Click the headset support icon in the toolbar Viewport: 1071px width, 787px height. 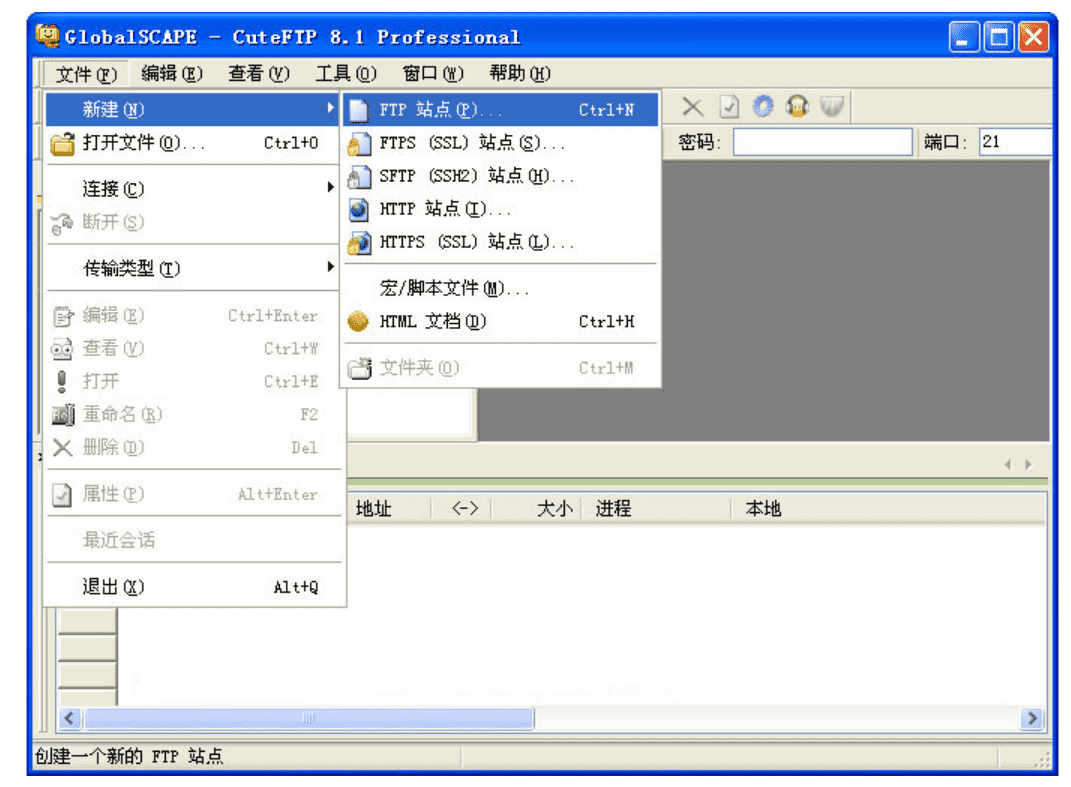tap(797, 107)
